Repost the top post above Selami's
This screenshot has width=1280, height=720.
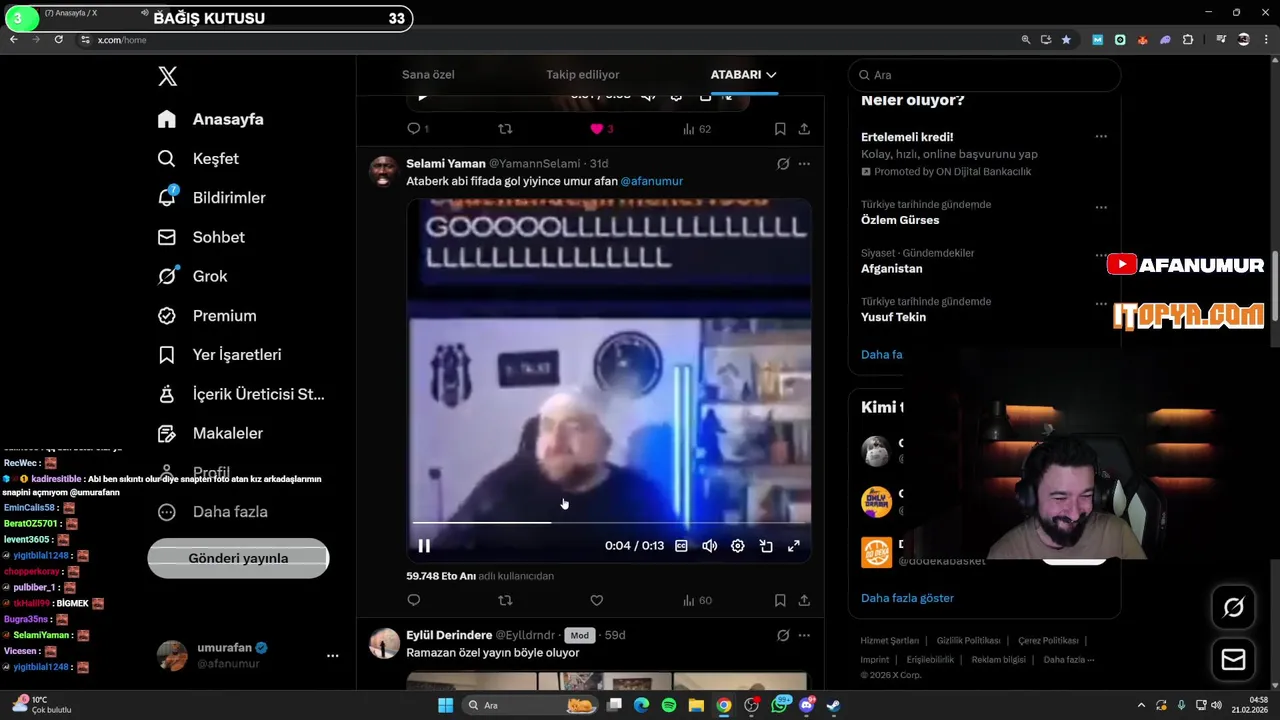pyautogui.click(x=505, y=129)
